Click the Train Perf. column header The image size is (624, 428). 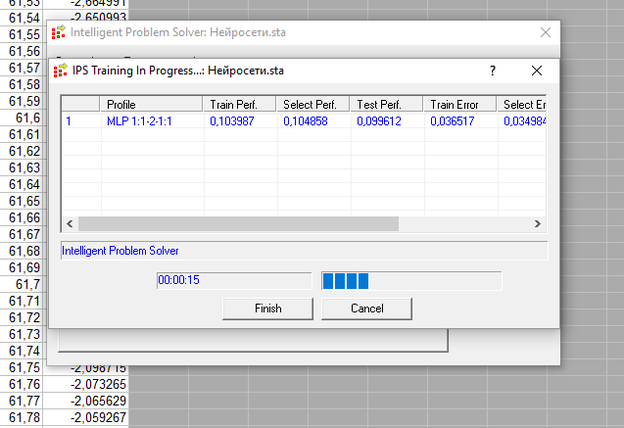(x=237, y=104)
